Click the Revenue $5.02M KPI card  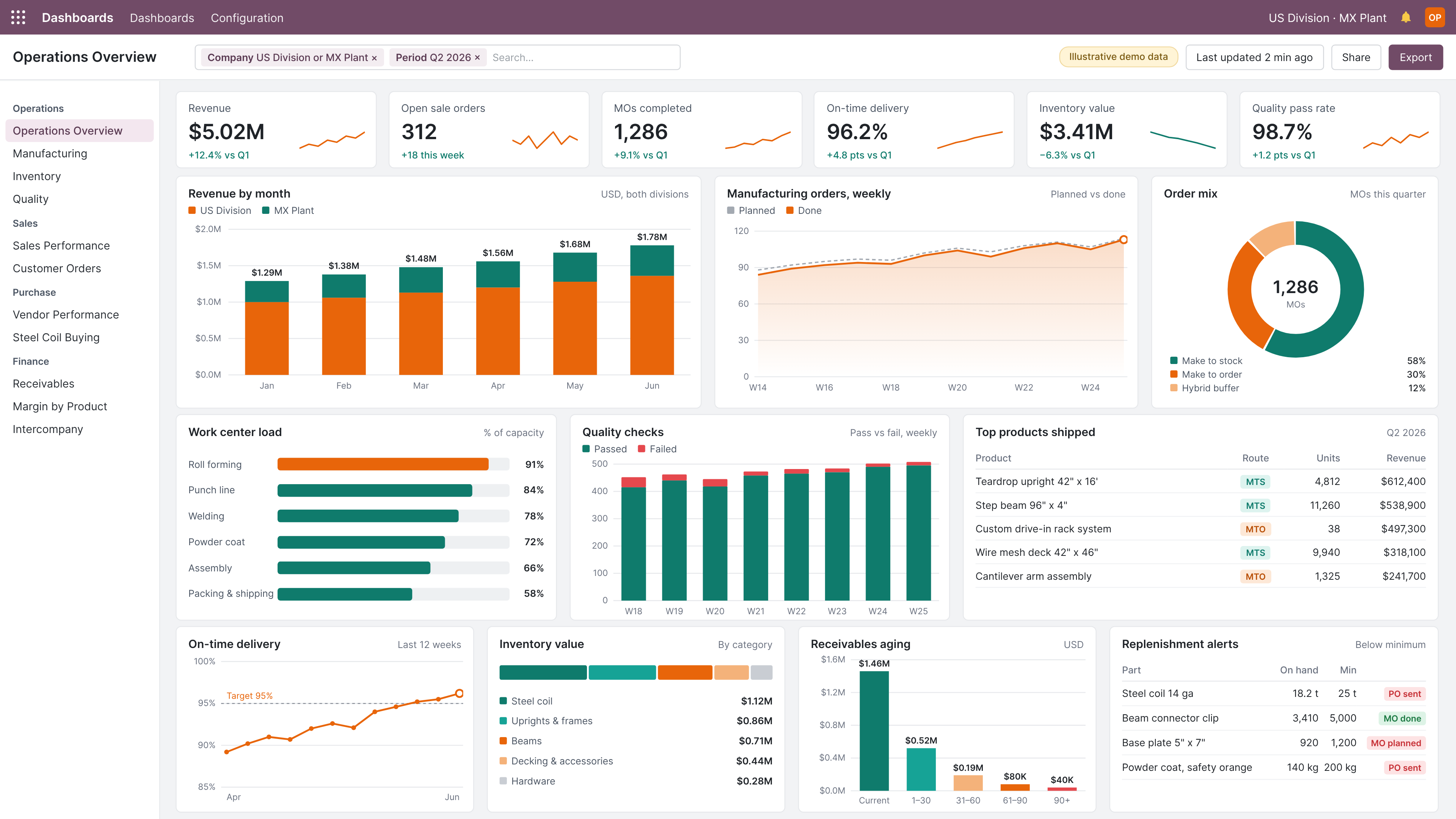pos(276,129)
